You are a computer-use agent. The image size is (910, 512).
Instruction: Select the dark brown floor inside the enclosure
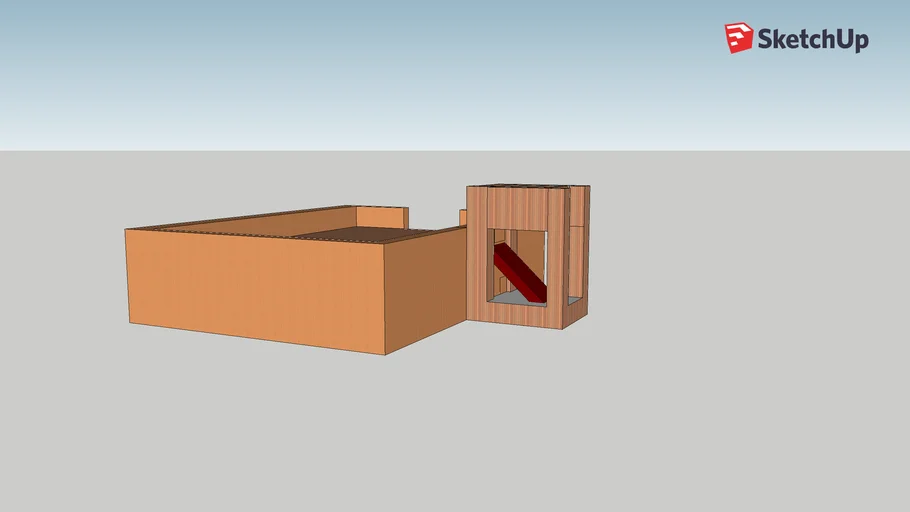coord(370,234)
